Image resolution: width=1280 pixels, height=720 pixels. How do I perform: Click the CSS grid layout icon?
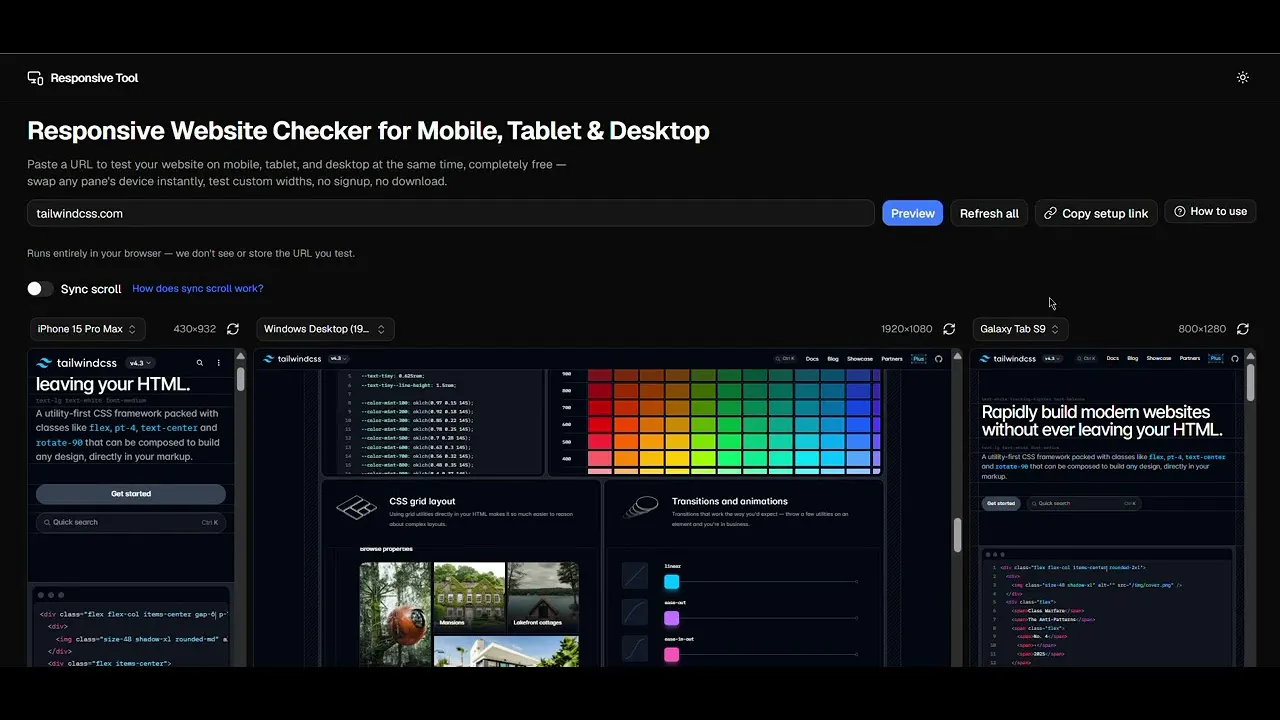(356, 508)
